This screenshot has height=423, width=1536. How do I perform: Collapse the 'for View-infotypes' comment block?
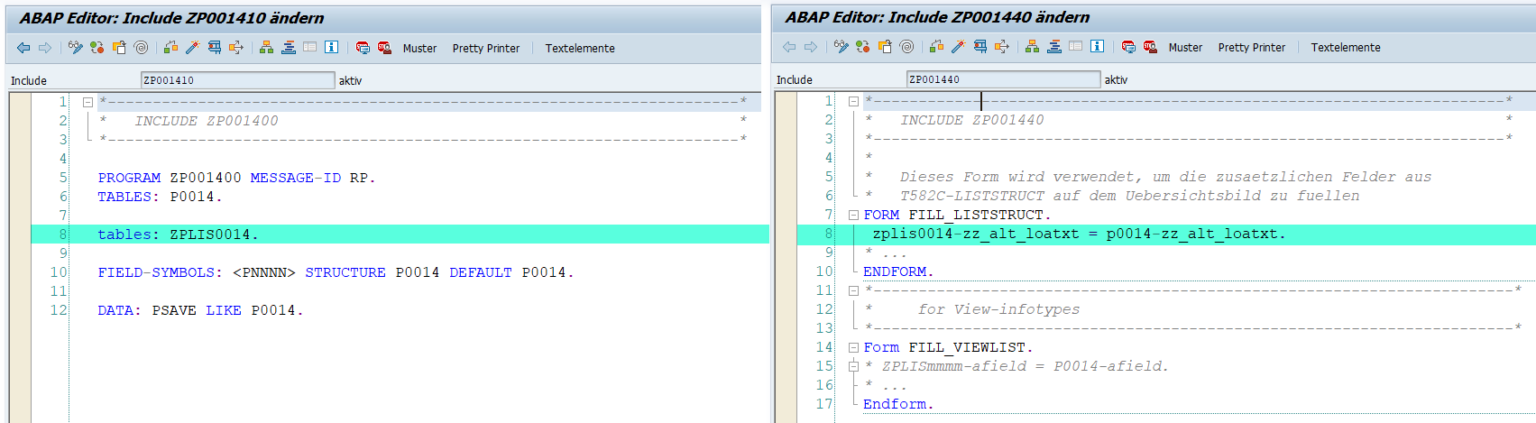853,291
